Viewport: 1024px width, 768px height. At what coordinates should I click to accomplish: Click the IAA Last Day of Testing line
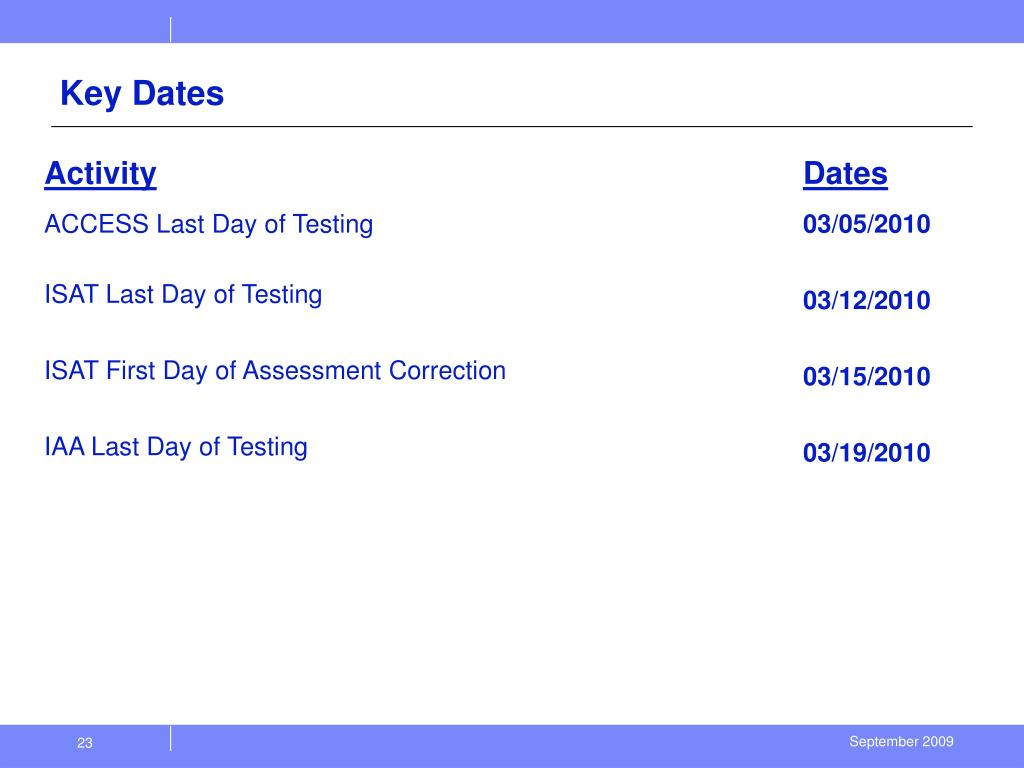(x=176, y=447)
